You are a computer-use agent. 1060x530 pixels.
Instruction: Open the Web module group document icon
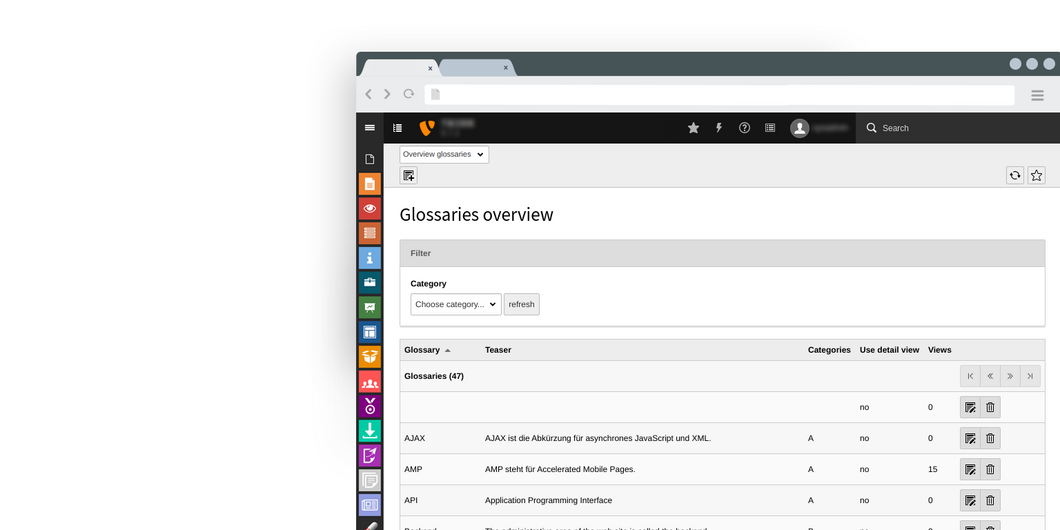click(370, 160)
